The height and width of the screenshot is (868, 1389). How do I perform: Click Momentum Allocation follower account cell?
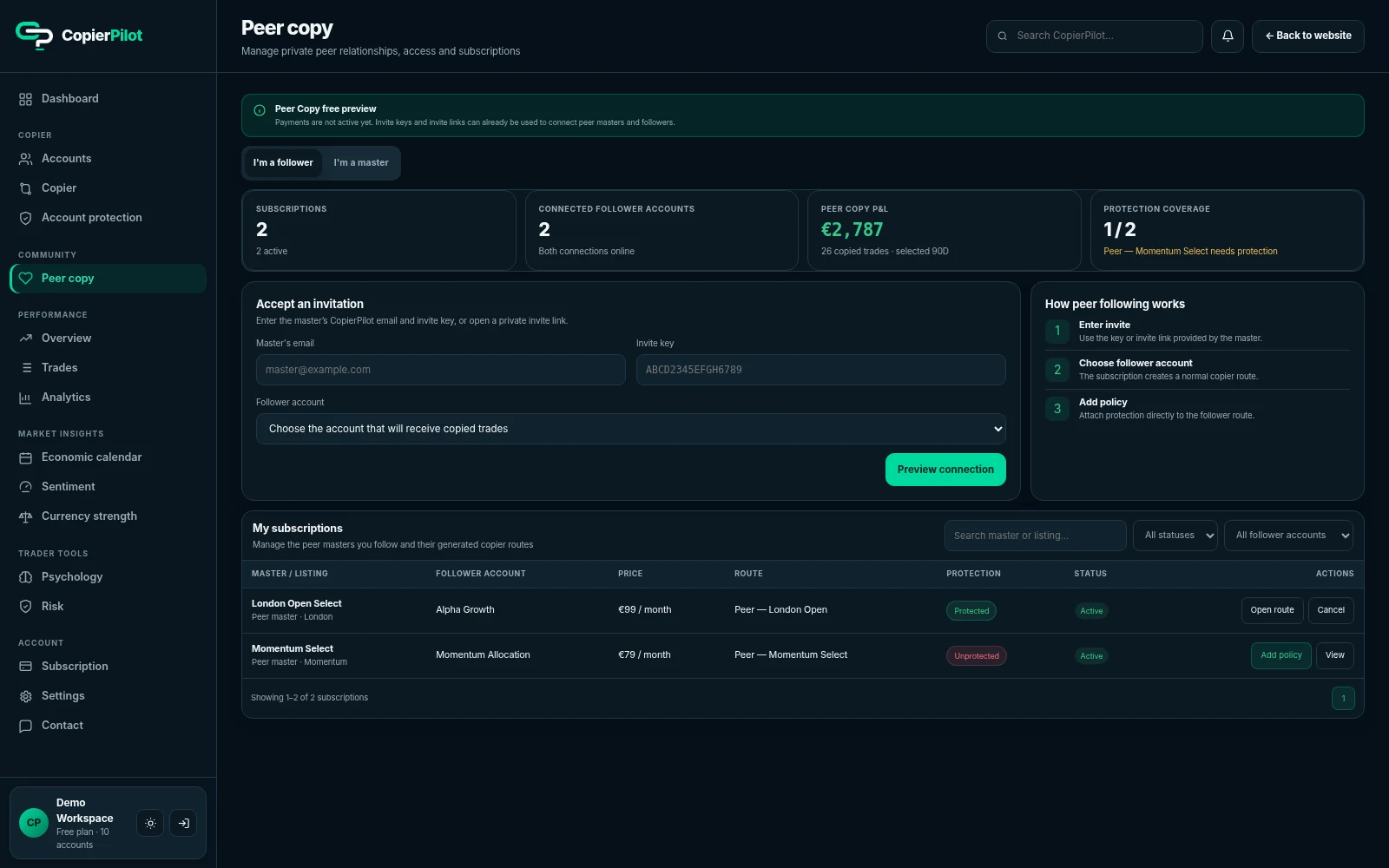coord(483,655)
